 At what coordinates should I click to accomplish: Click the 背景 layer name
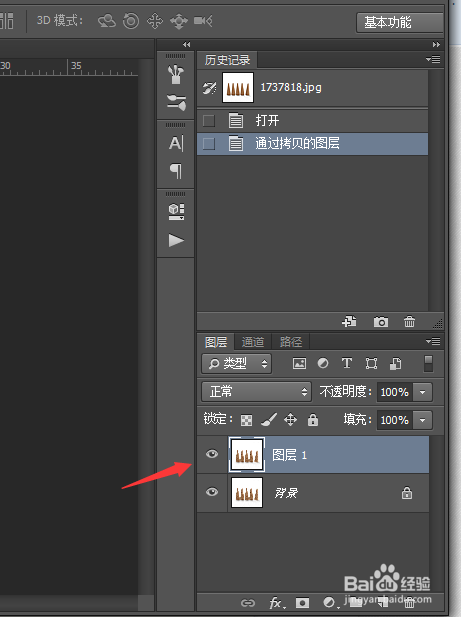click(x=286, y=493)
